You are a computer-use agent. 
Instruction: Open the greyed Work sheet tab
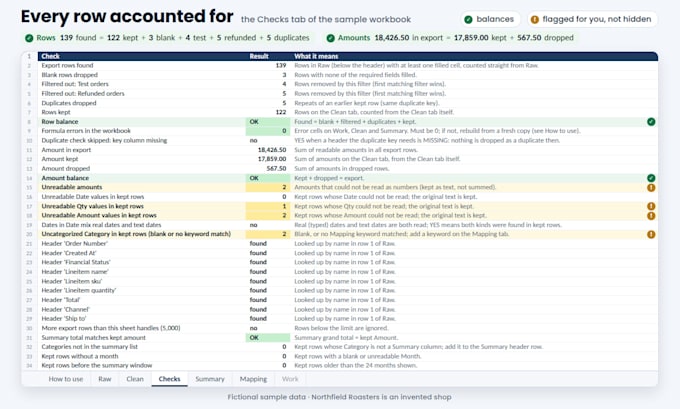pyautogui.click(x=290, y=379)
